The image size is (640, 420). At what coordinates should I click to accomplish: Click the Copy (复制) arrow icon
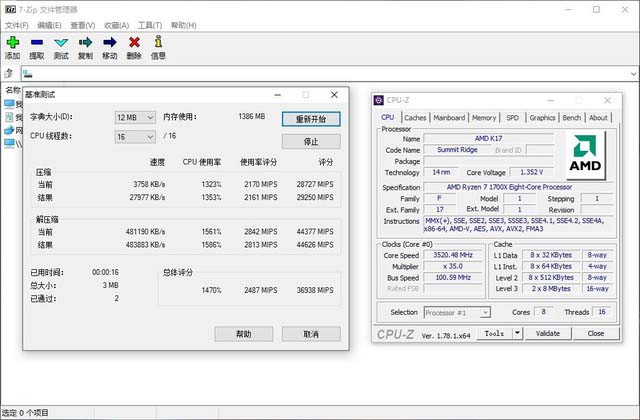(85, 42)
